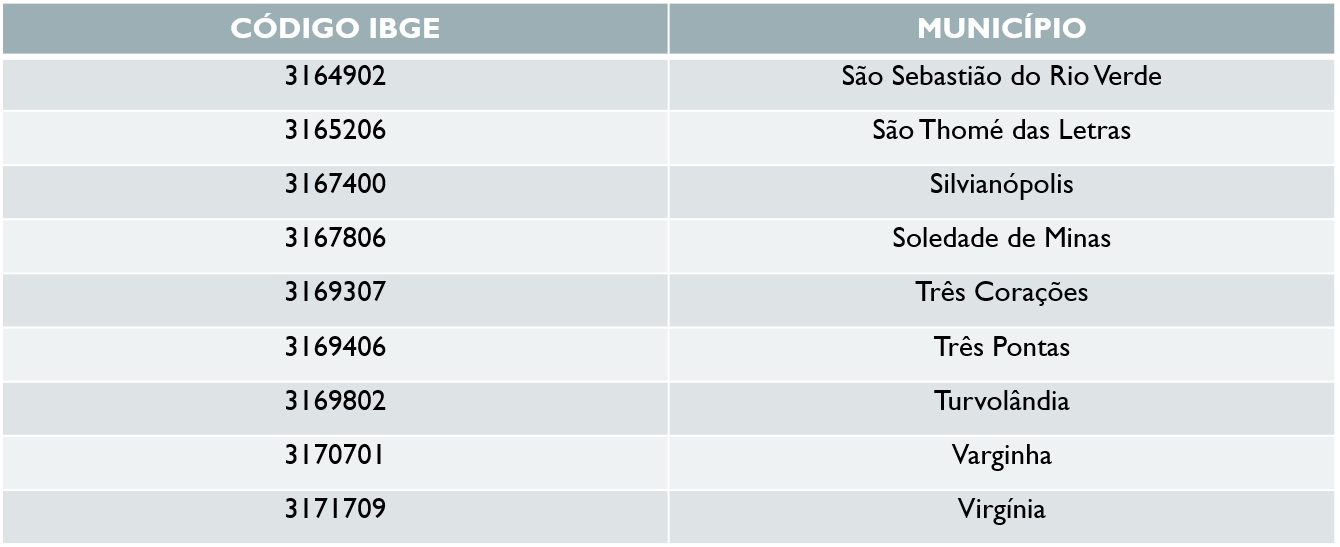Viewport: 1340px width, 547px height.
Task: Select the Turvolândia municipality cell
Action: [1001, 408]
